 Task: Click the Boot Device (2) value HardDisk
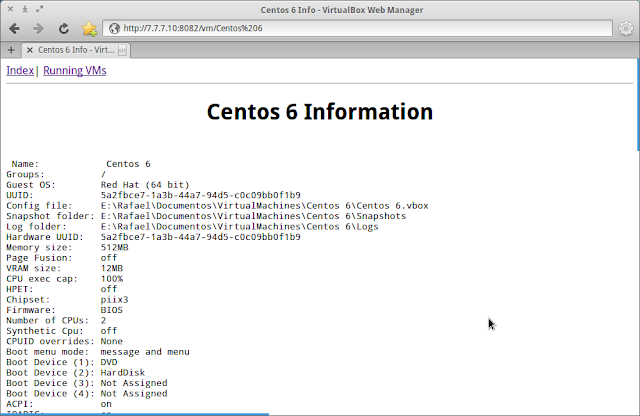(x=123, y=373)
